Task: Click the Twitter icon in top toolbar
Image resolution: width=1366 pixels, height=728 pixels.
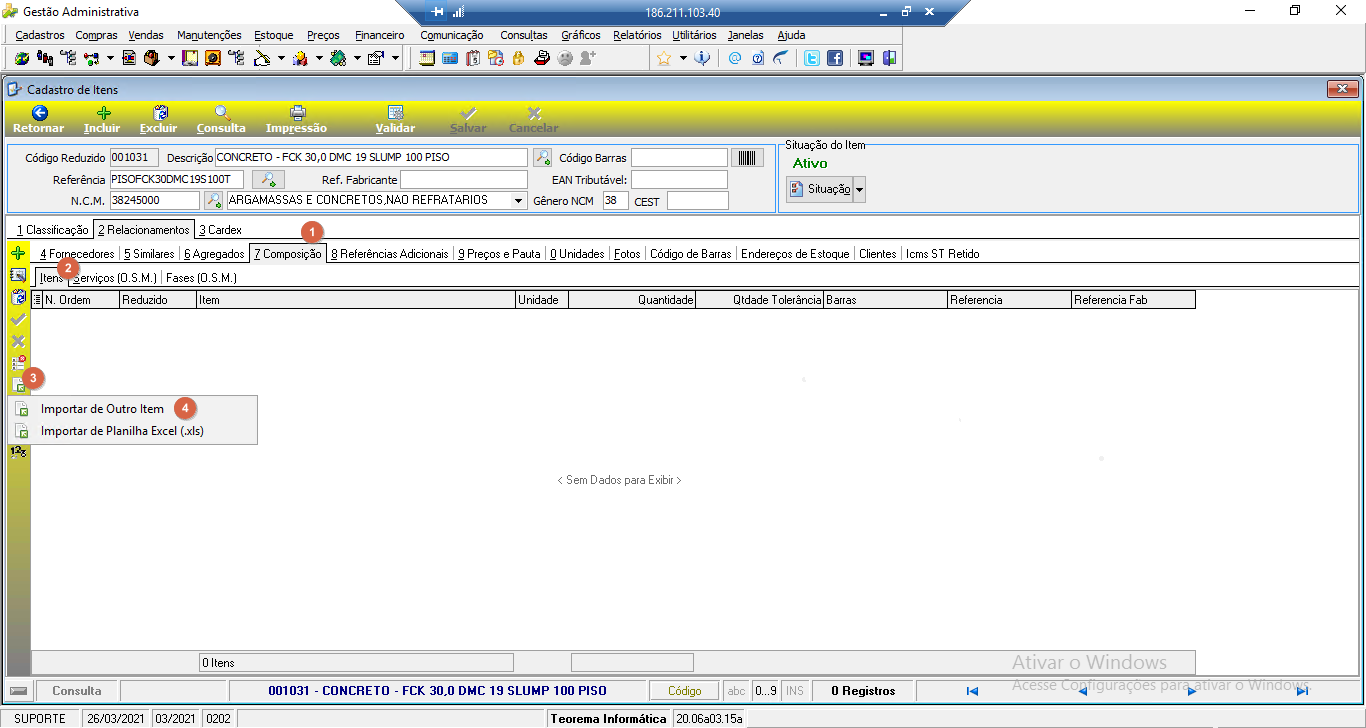Action: (x=812, y=58)
